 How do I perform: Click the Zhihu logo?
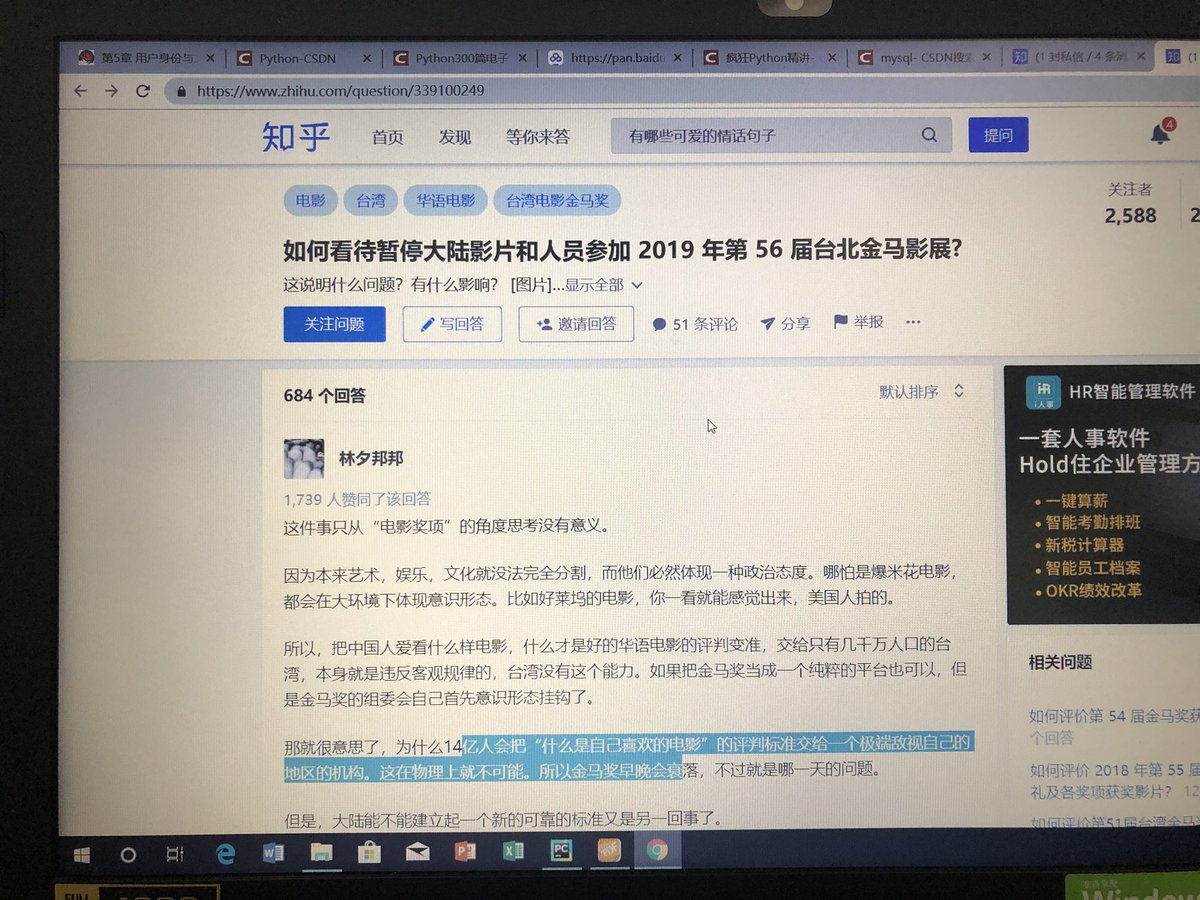point(295,136)
